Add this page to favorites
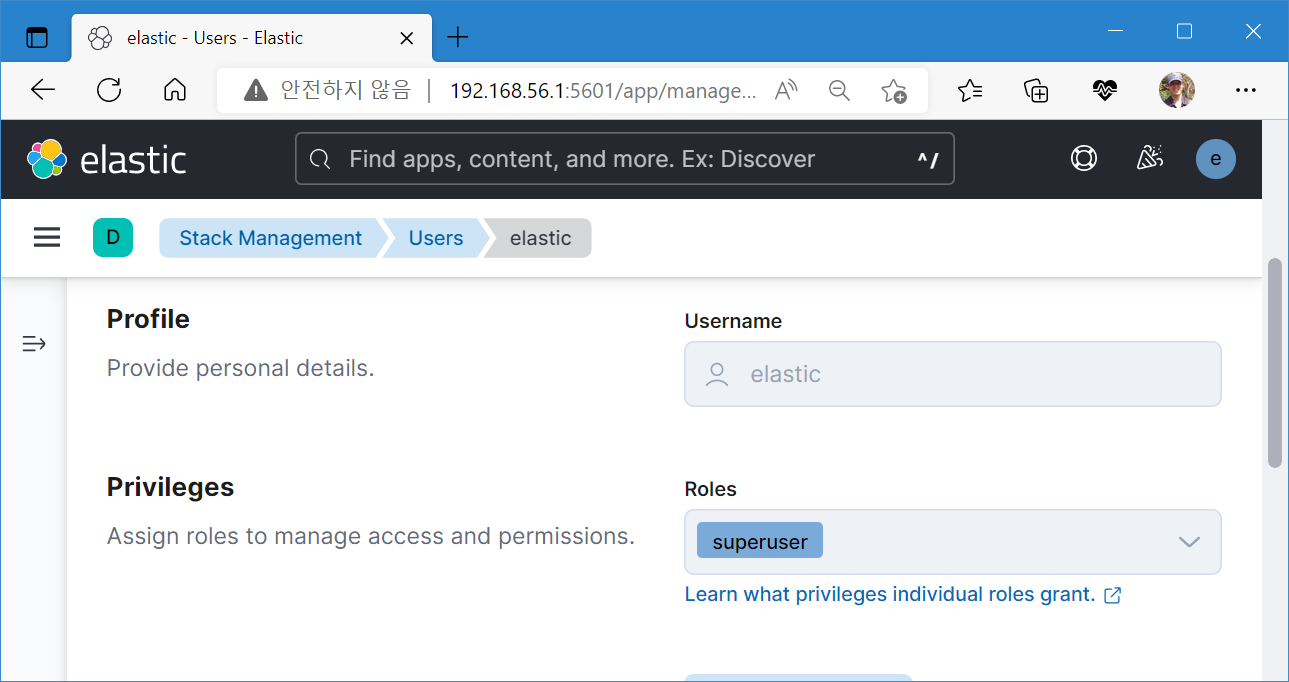 click(x=893, y=91)
